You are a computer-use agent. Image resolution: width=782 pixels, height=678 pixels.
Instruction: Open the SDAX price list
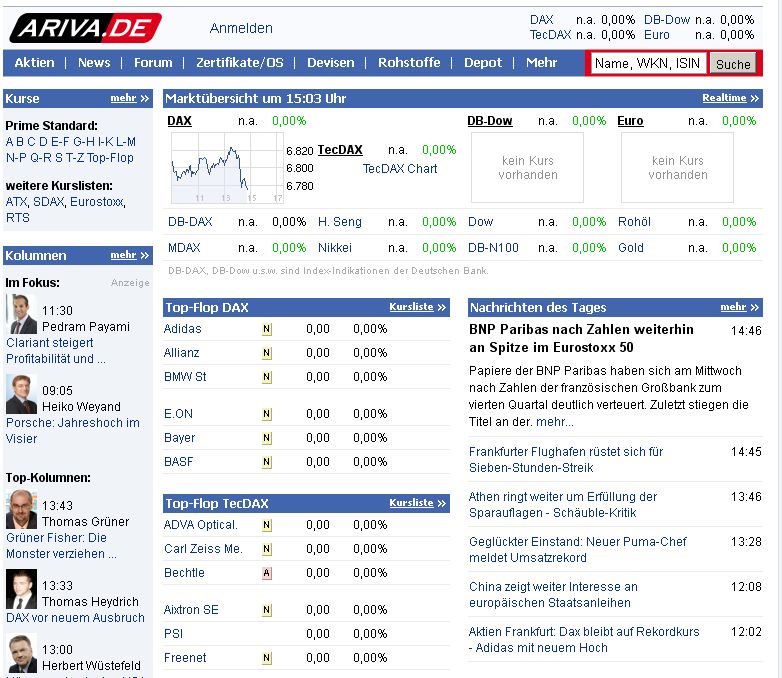[x=48, y=202]
